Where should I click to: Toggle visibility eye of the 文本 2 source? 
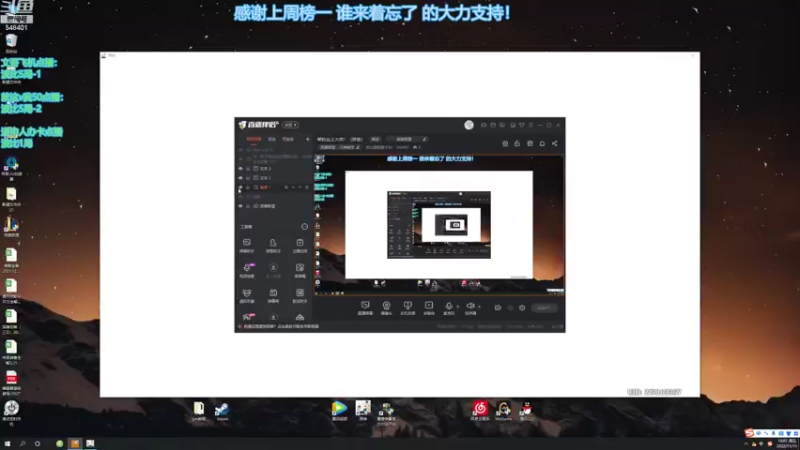240,168
